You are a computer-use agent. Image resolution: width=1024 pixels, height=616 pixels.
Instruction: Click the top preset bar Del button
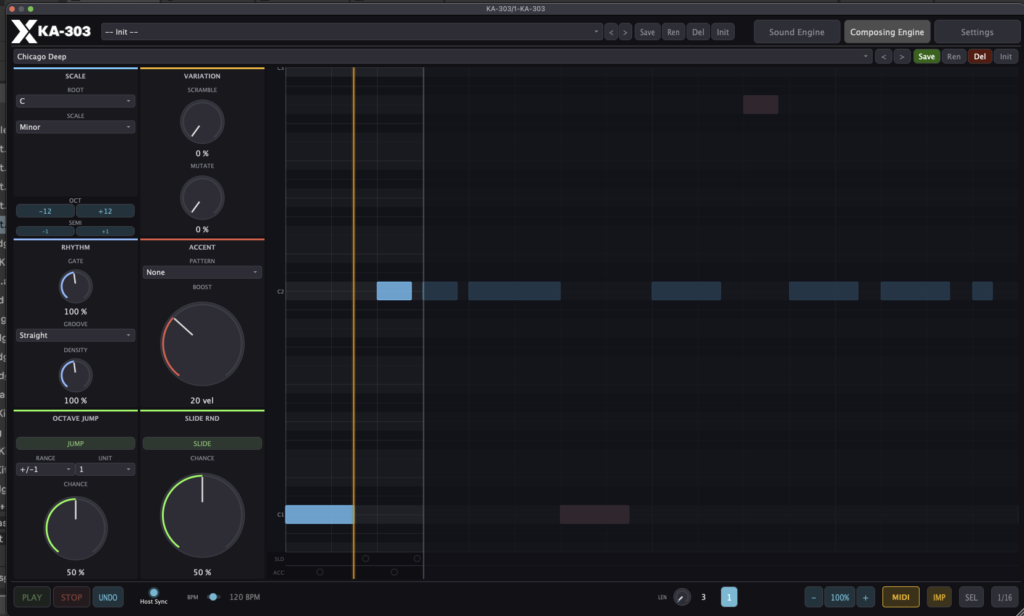pos(698,31)
